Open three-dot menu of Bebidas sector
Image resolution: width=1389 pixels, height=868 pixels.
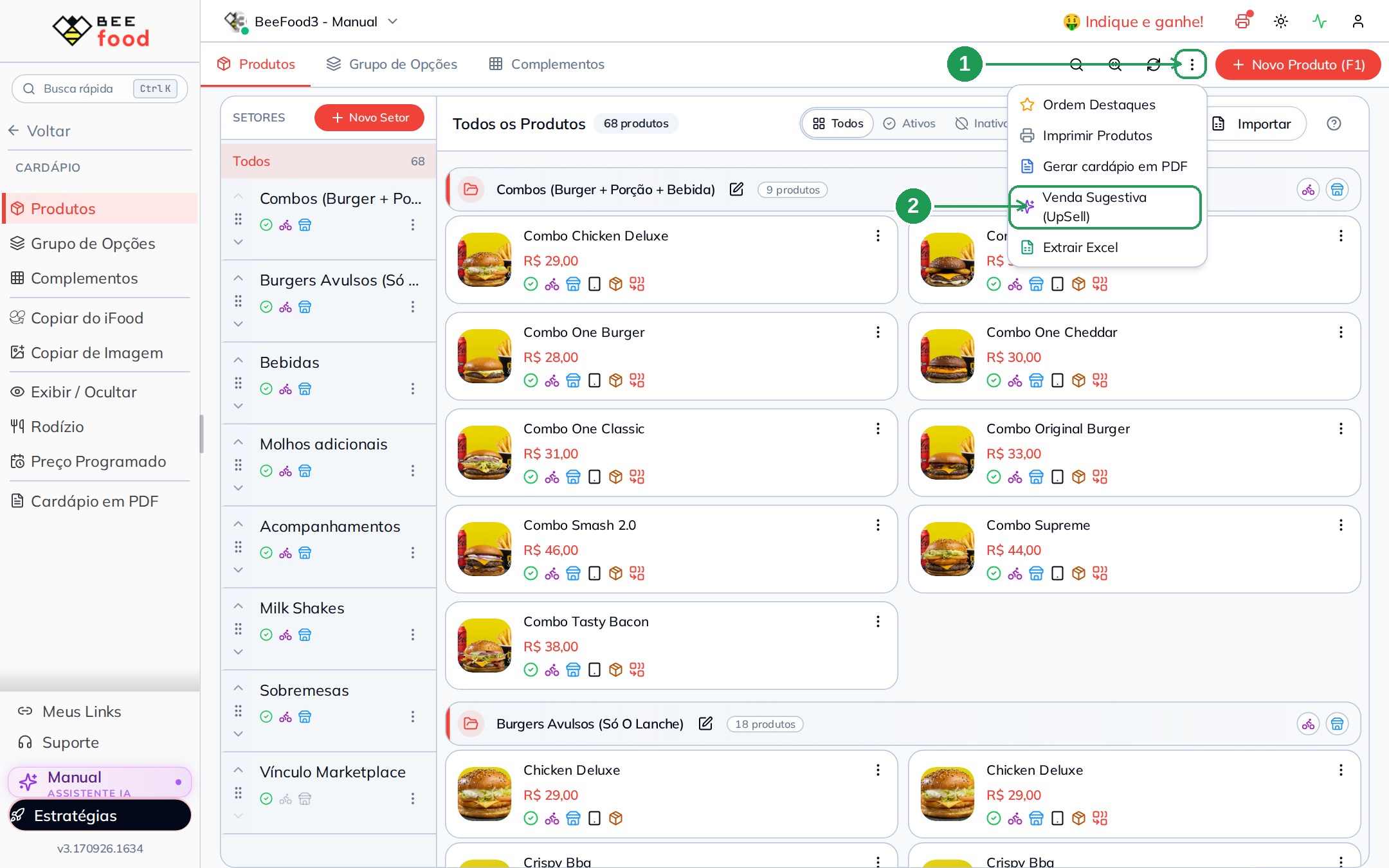pyautogui.click(x=412, y=389)
